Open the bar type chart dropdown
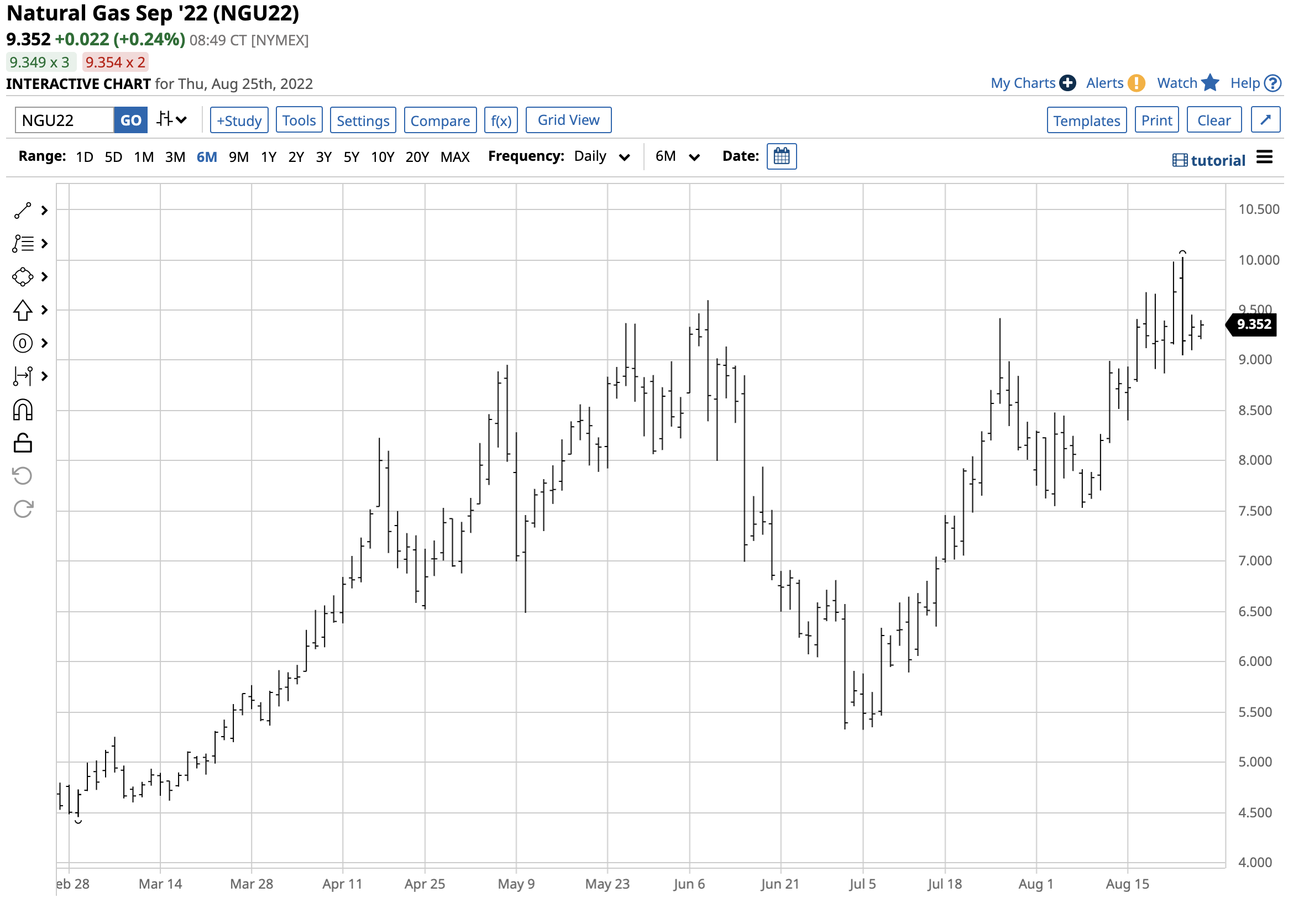1309x924 pixels. 171,120
